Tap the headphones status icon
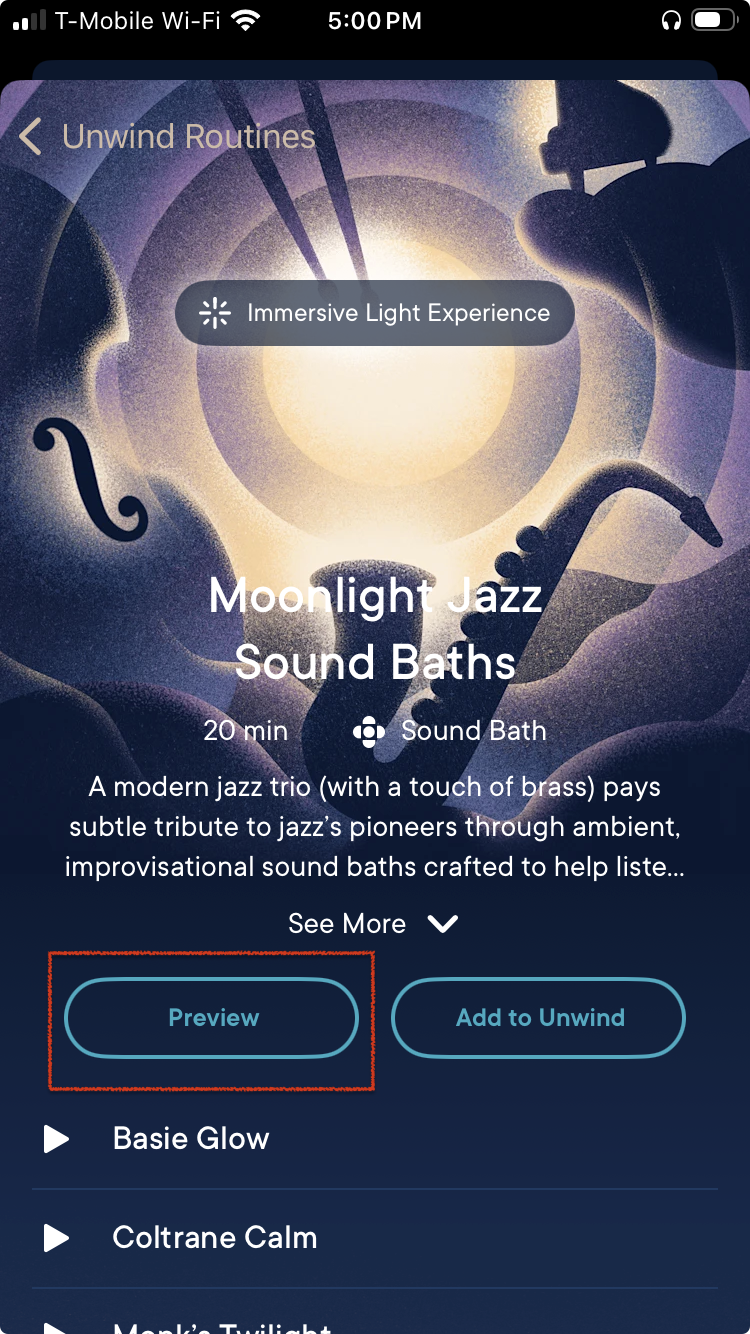 (x=671, y=20)
